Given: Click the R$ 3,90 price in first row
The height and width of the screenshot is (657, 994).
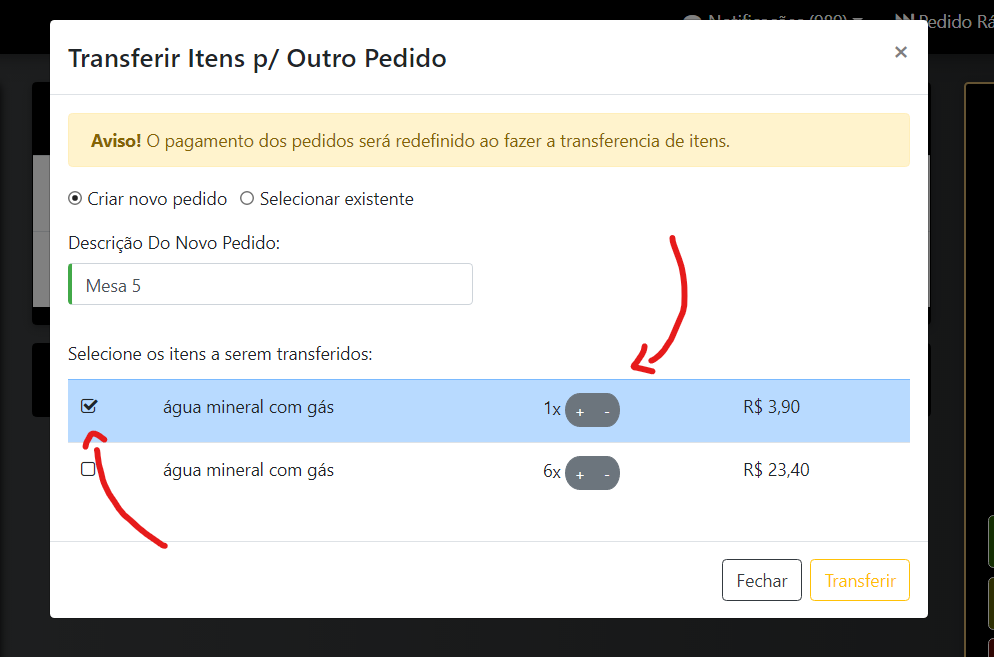Looking at the screenshot, I should [x=771, y=408].
